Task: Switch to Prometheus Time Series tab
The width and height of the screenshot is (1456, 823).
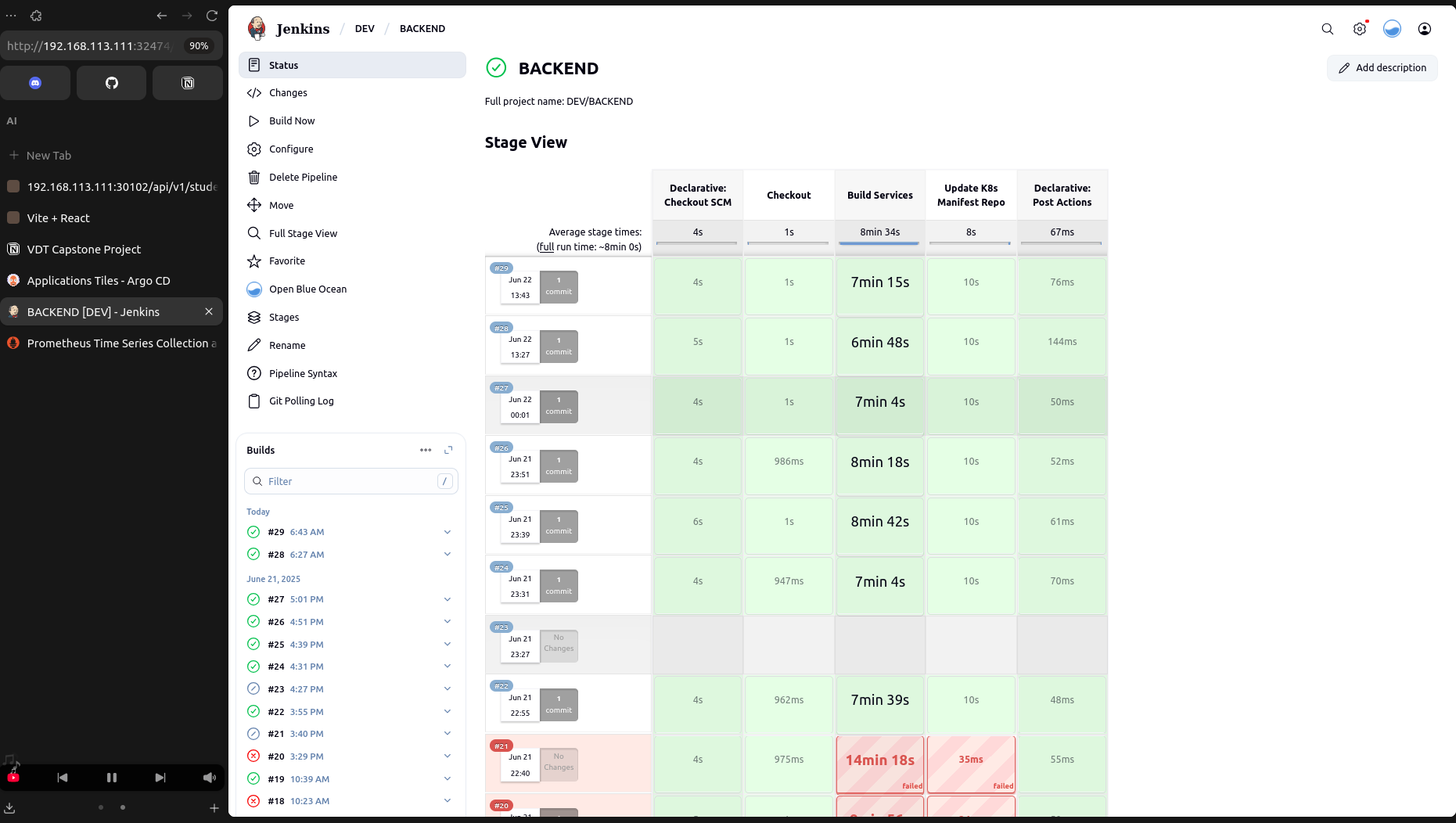Action: [x=111, y=343]
